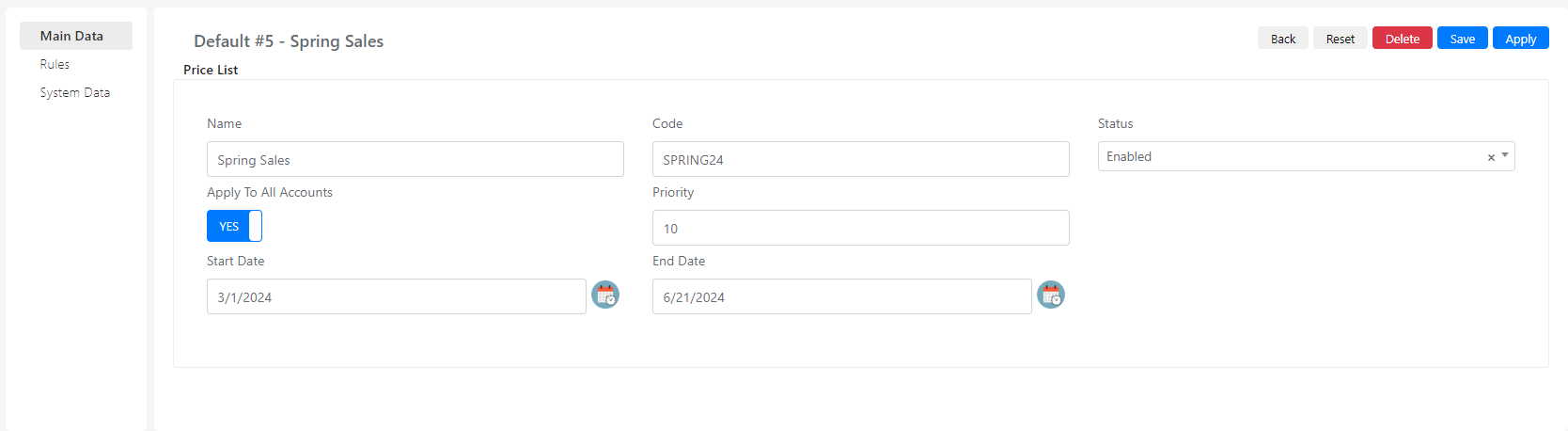Click the Code field showing SPRING24
The height and width of the screenshot is (431, 1568).
861,159
